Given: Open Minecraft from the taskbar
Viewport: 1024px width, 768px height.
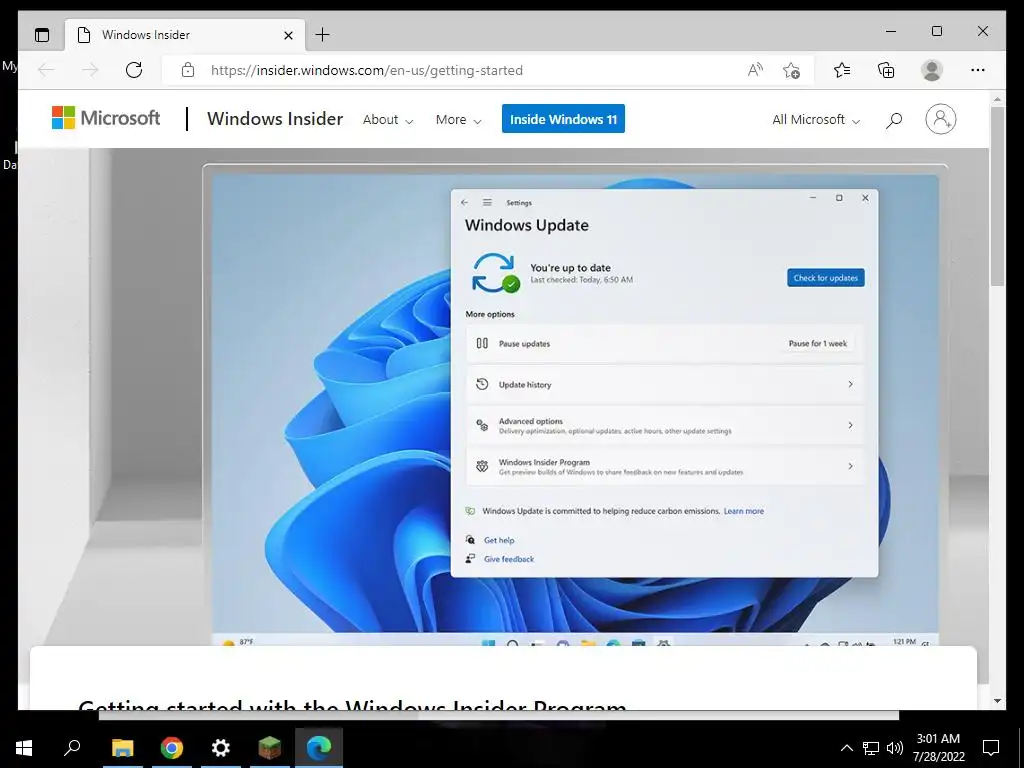Looking at the screenshot, I should pyautogui.click(x=270, y=748).
